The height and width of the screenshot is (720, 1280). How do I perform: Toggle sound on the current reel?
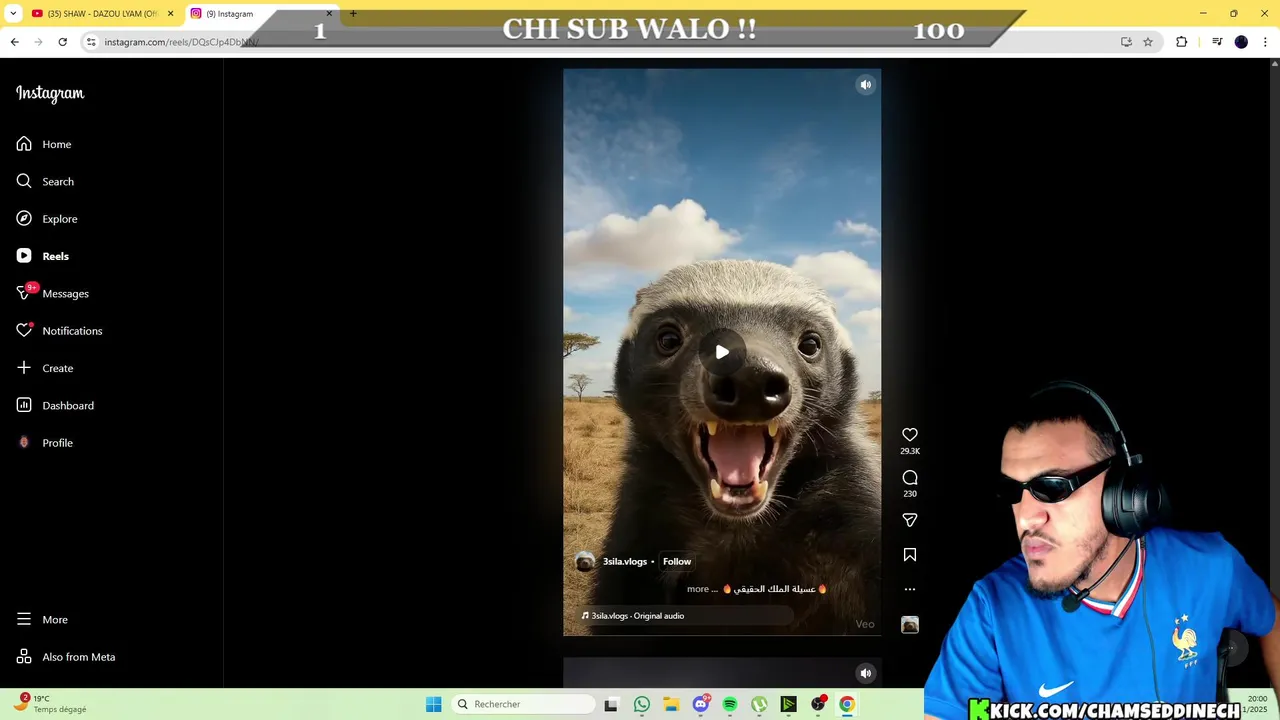(x=866, y=85)
